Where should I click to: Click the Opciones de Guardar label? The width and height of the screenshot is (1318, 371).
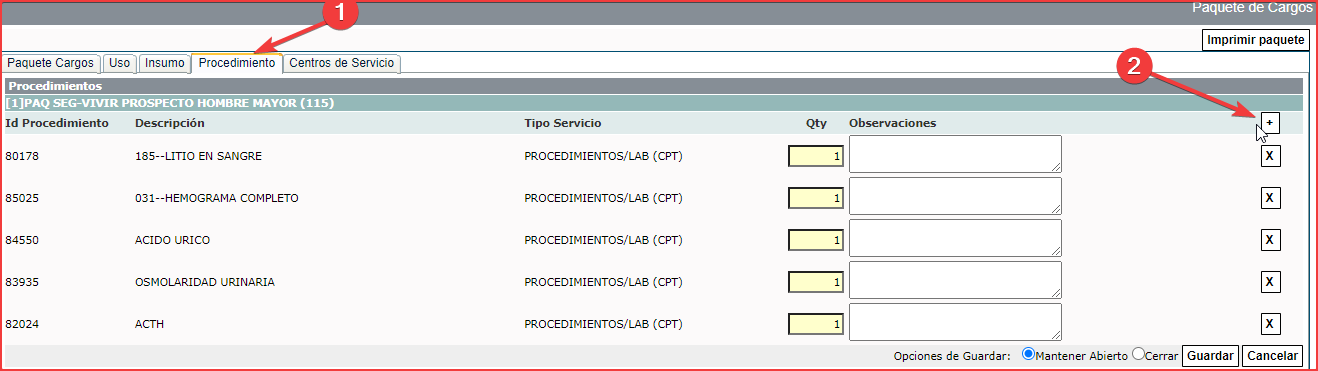952,356
